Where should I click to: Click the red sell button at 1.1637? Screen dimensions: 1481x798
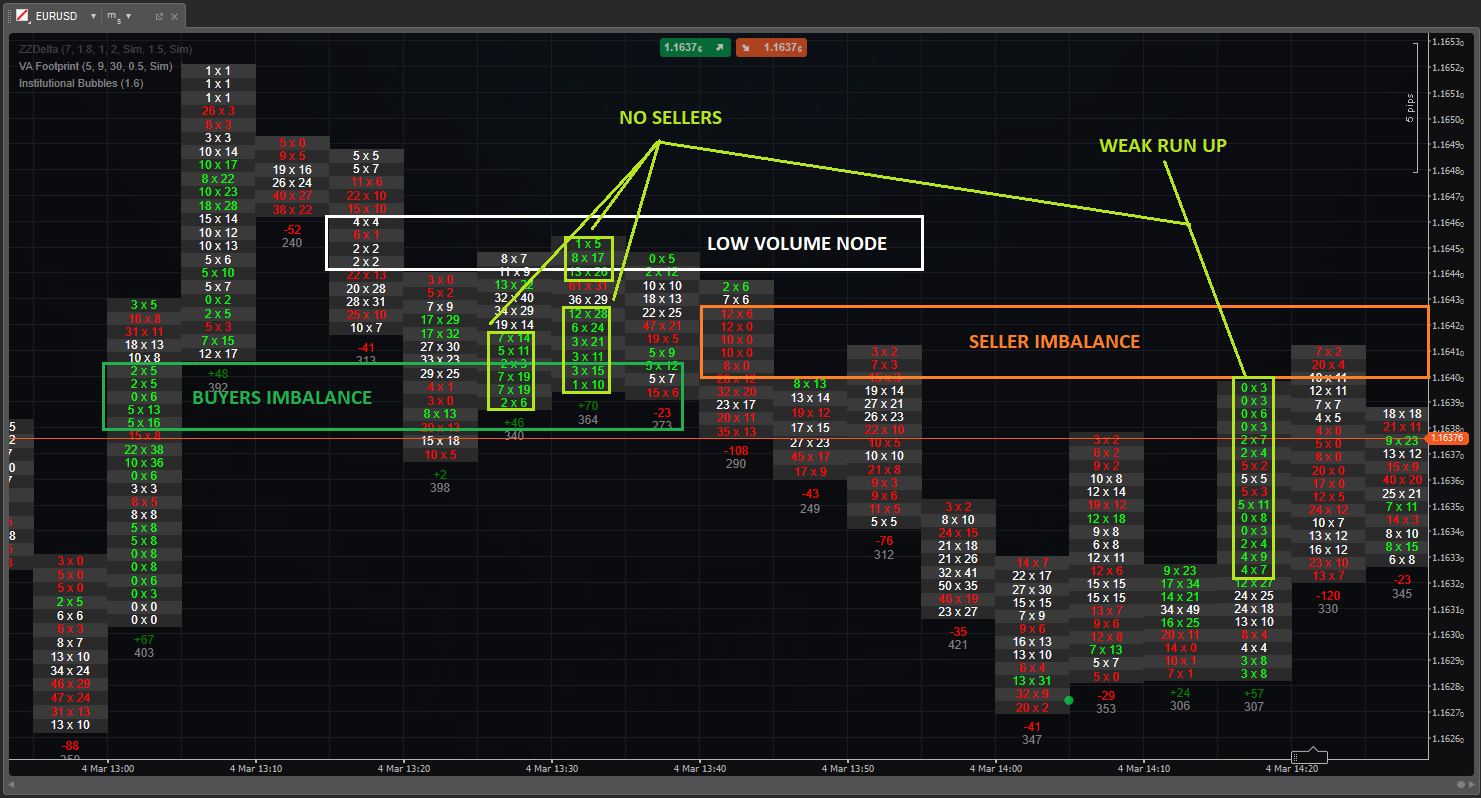coord(771,47)
